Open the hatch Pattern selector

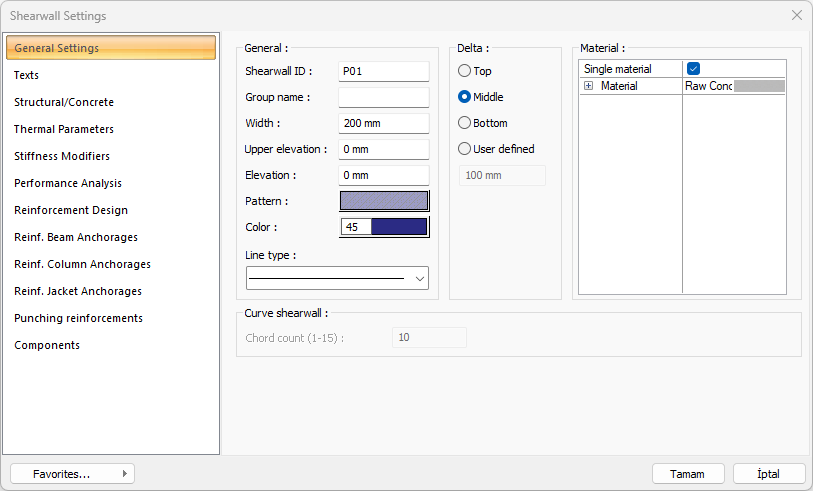384,201
